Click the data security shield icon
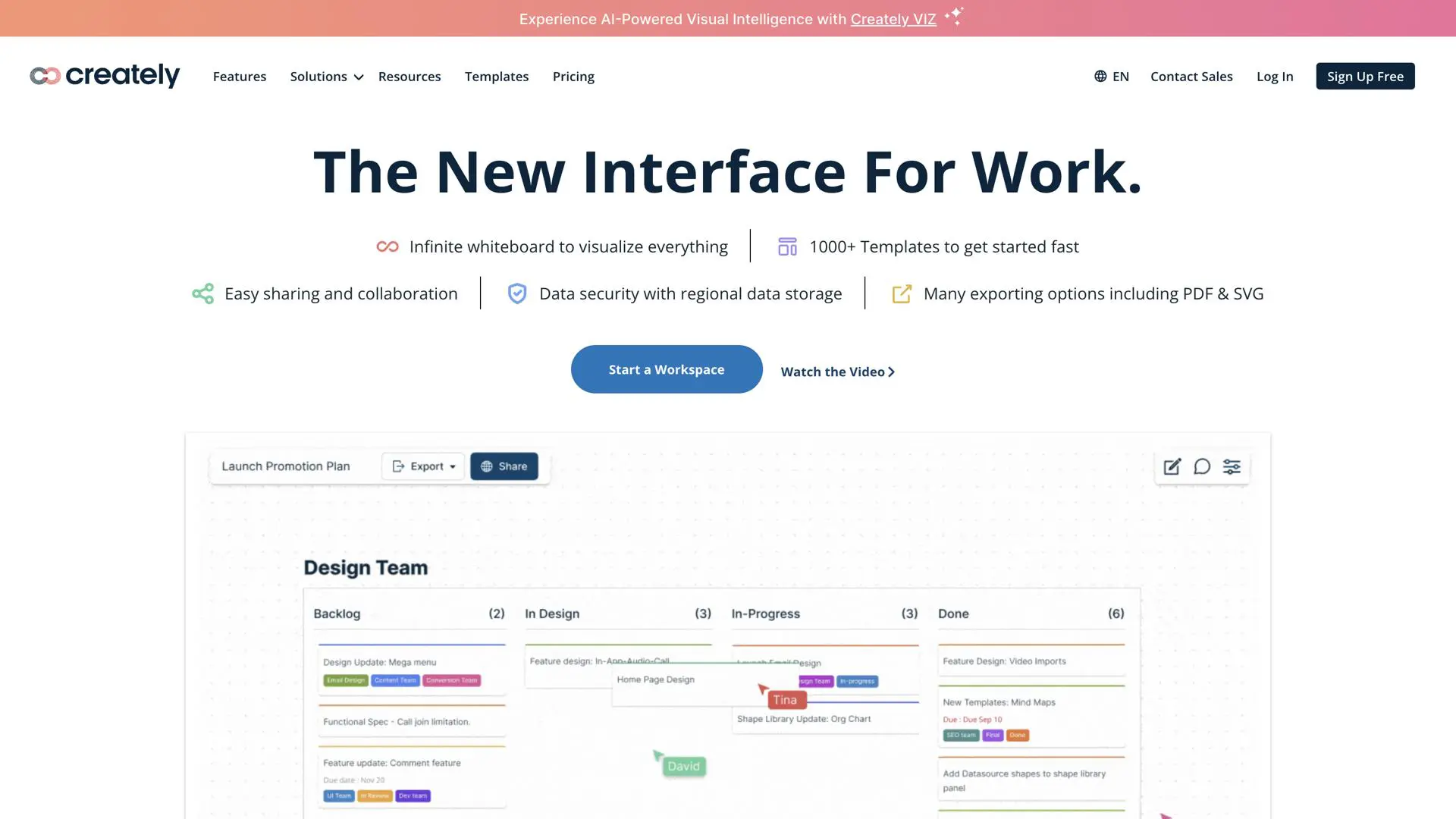1456x819 pixels. [517, 293]
